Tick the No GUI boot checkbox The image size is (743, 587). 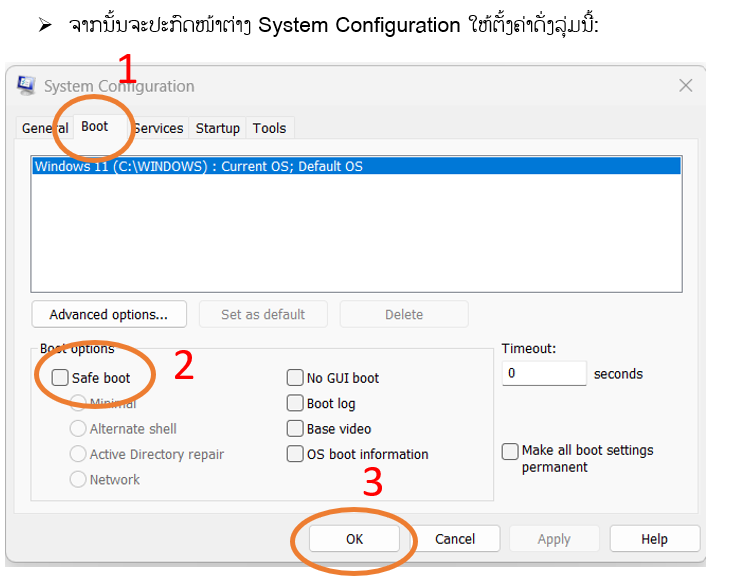click(x=295, y=378)
